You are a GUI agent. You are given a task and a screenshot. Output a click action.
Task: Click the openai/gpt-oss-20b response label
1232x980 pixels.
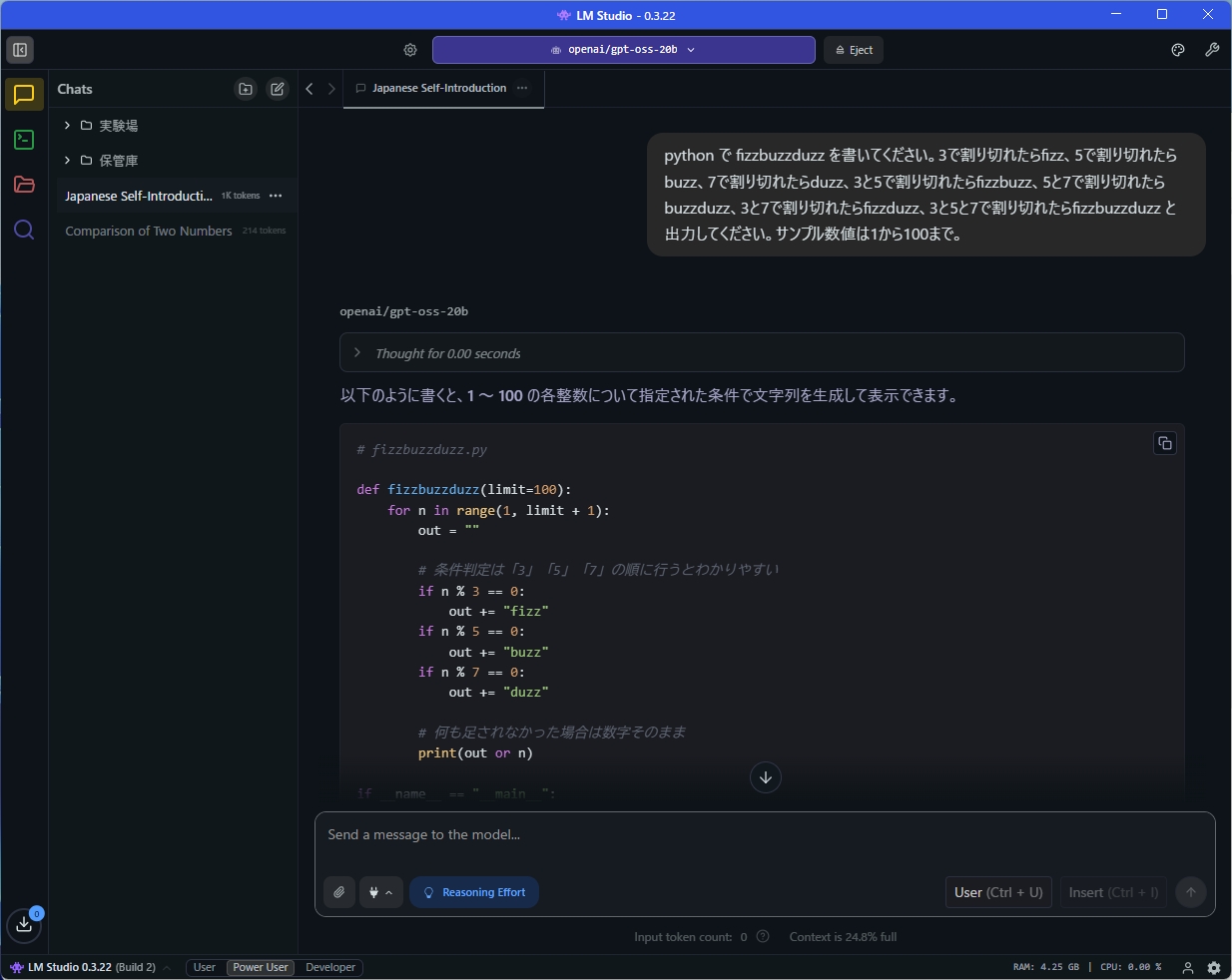(x=404, y=311)
